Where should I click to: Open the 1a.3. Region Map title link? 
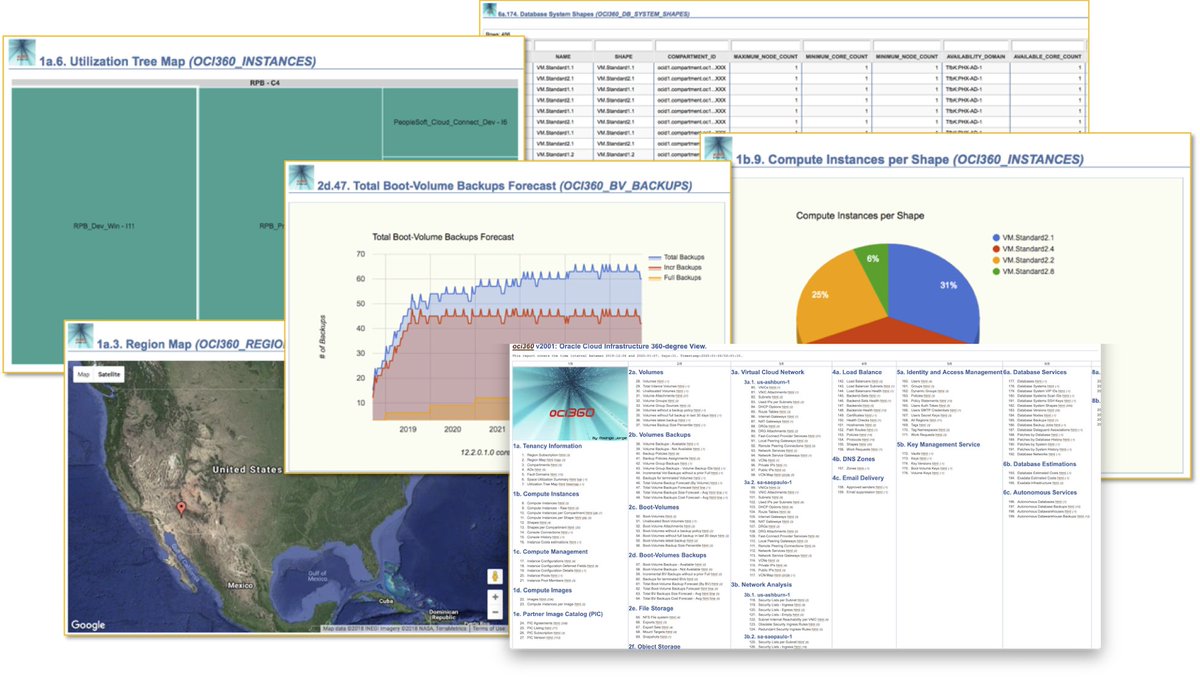tap(191, 346)
